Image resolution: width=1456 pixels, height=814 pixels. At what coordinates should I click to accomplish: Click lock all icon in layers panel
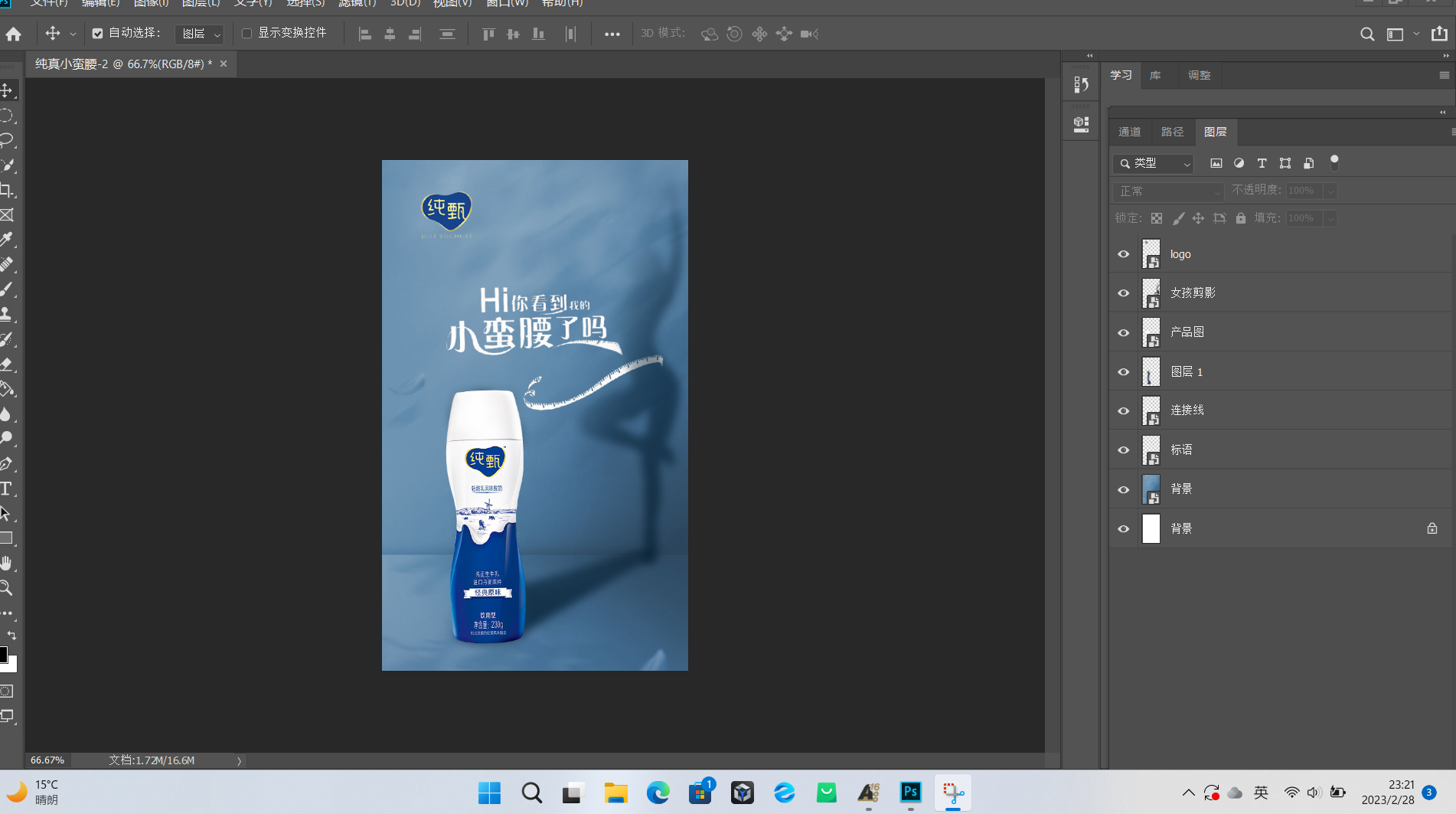[1241, 218]
